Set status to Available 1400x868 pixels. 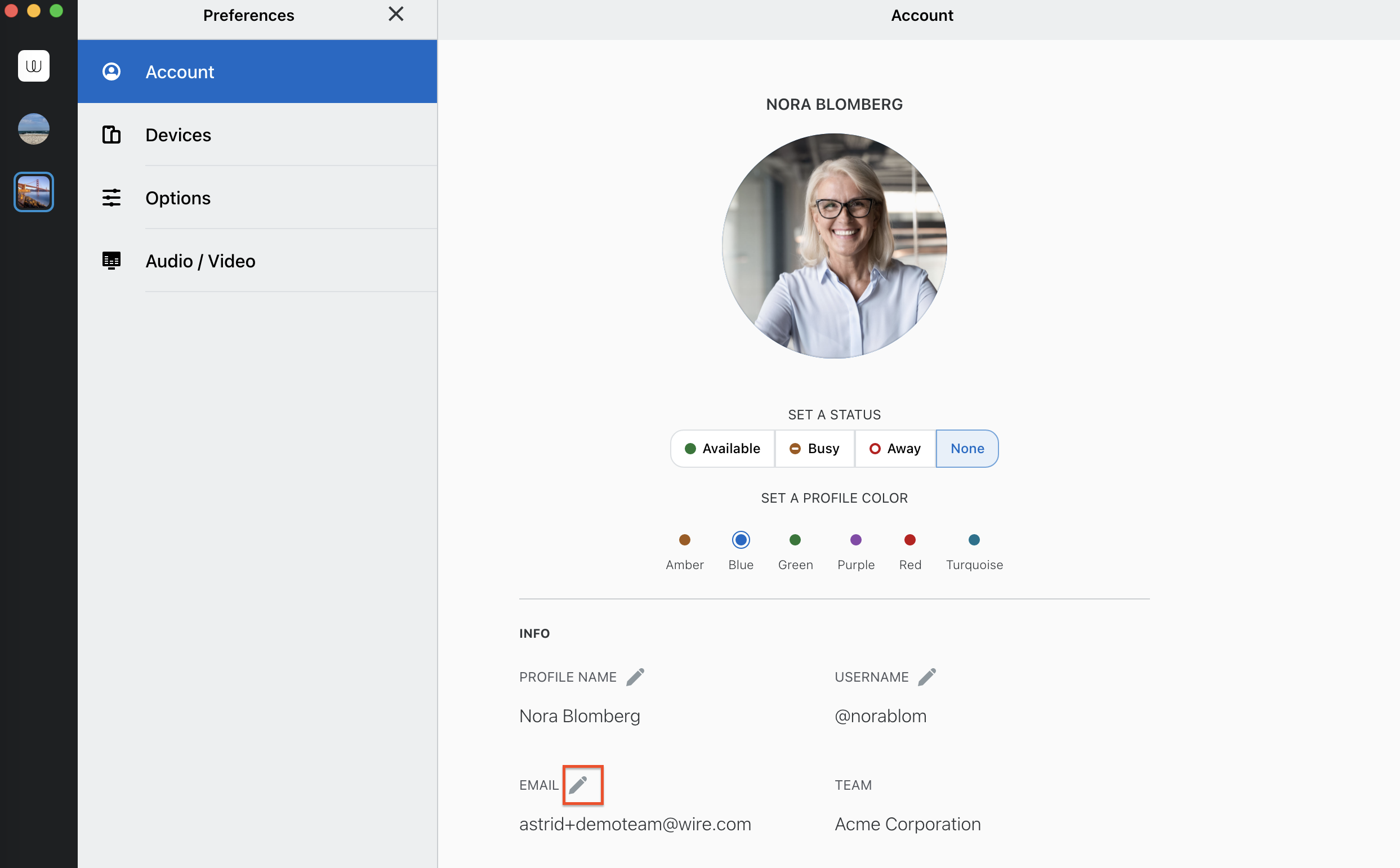point(723,448)
